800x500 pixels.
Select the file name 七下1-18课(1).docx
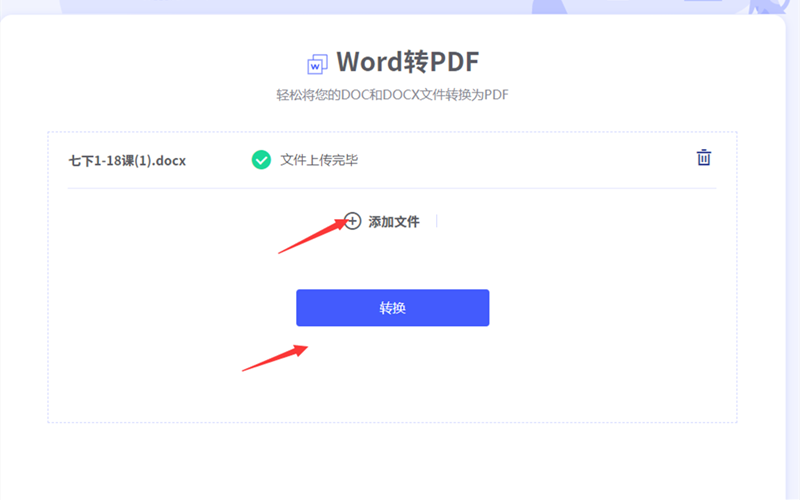pos(127,160)
